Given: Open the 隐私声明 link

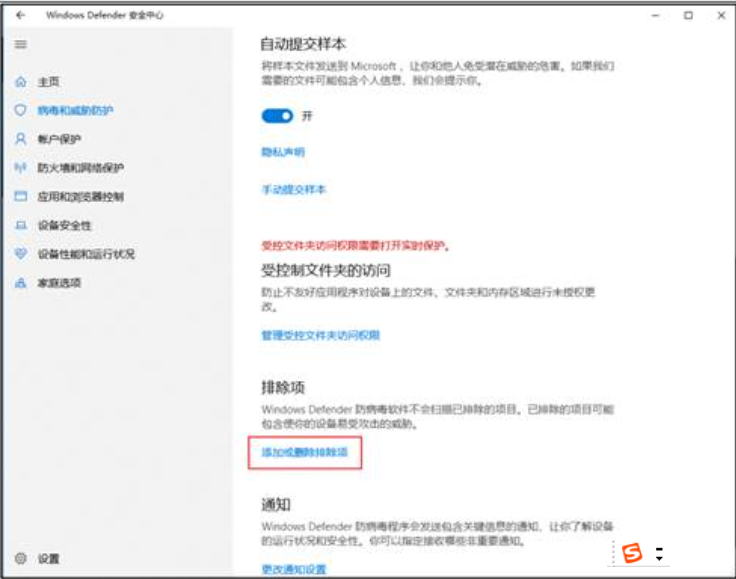Looking at the screenshot, I should (x=283, y=152).
